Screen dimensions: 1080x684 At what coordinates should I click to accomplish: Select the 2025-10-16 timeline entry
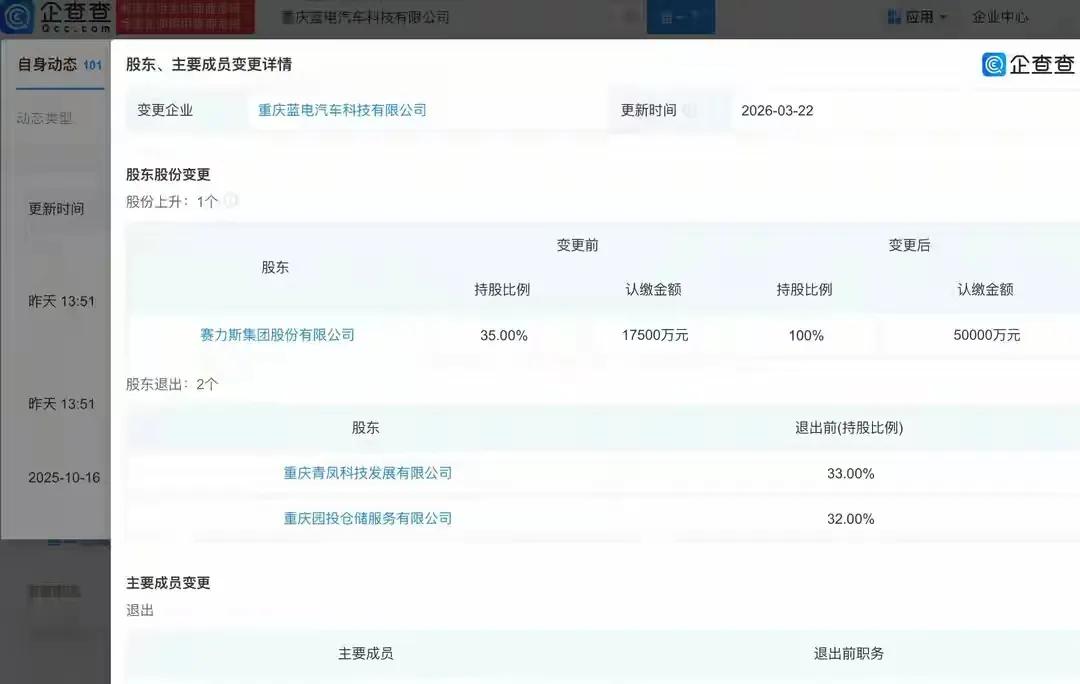coord(64,477)
